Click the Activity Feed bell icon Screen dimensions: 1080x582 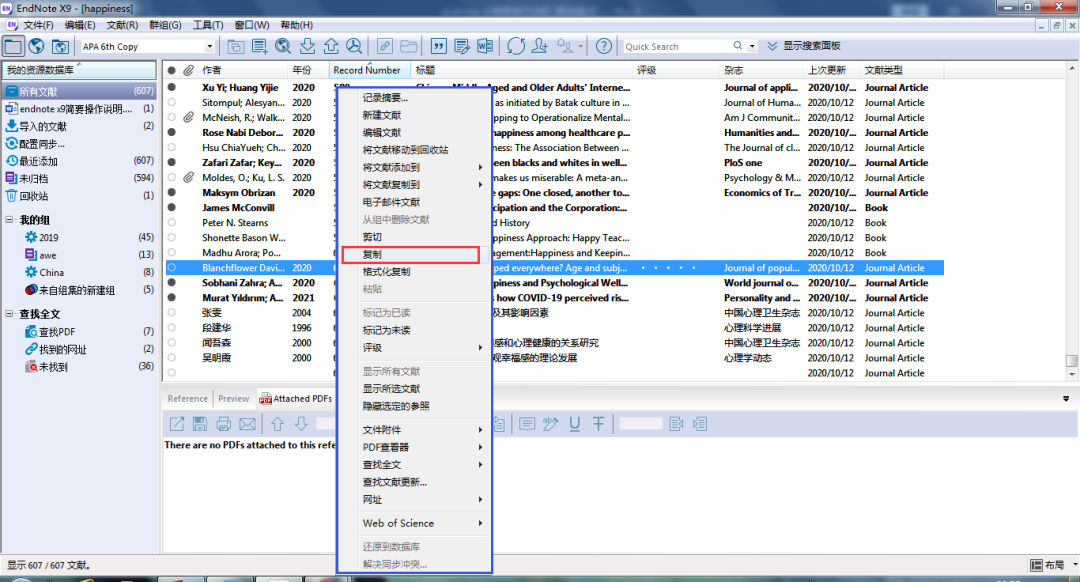click(565, 46)
